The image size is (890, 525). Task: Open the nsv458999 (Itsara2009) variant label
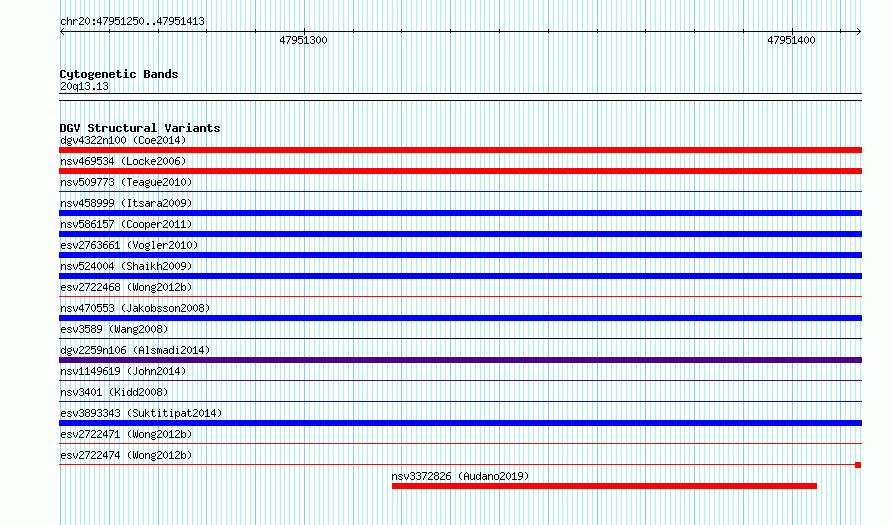pyautogui.click(x=126, y=203)
